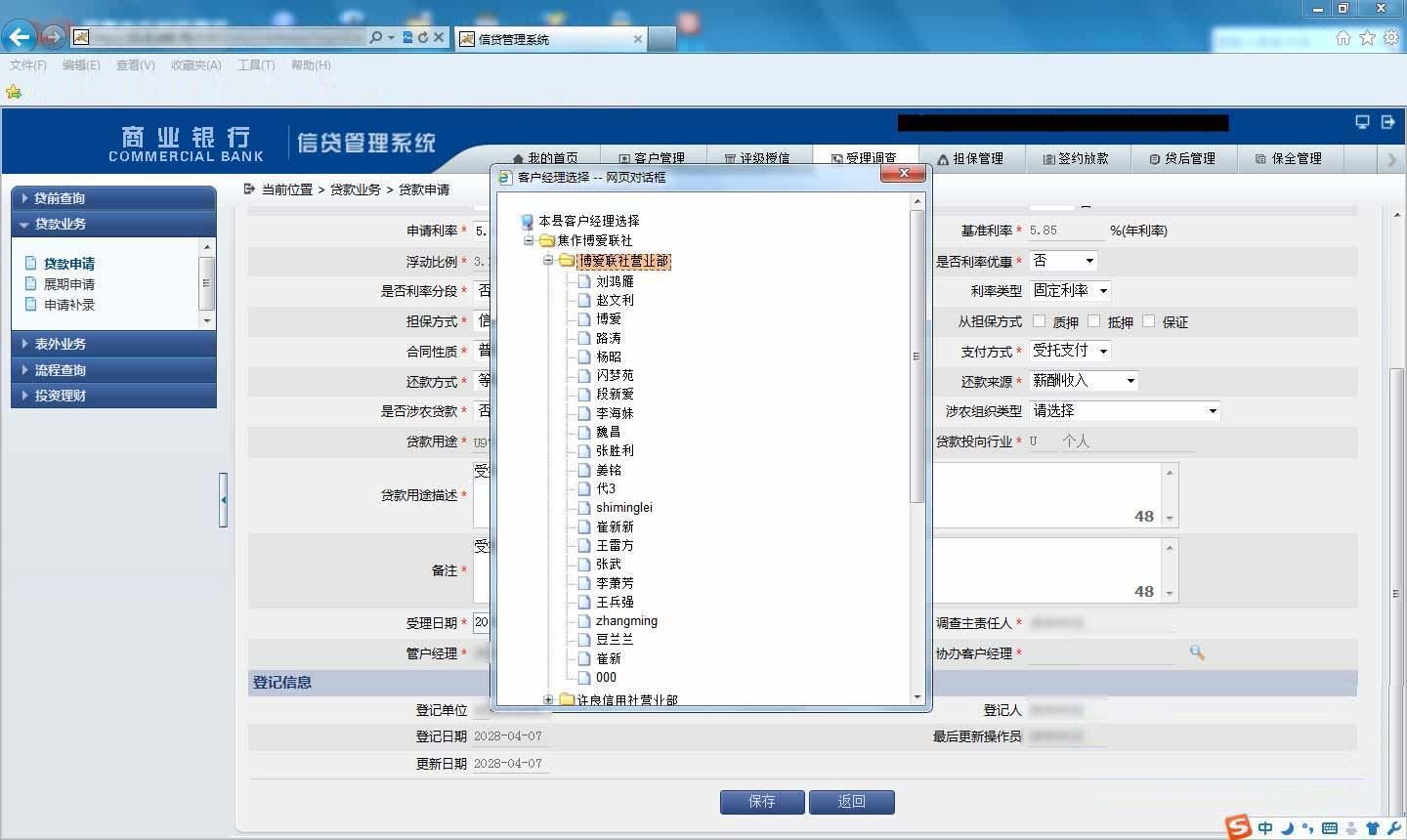Click the sidebar collapse handle

click(x=224, y=500)
